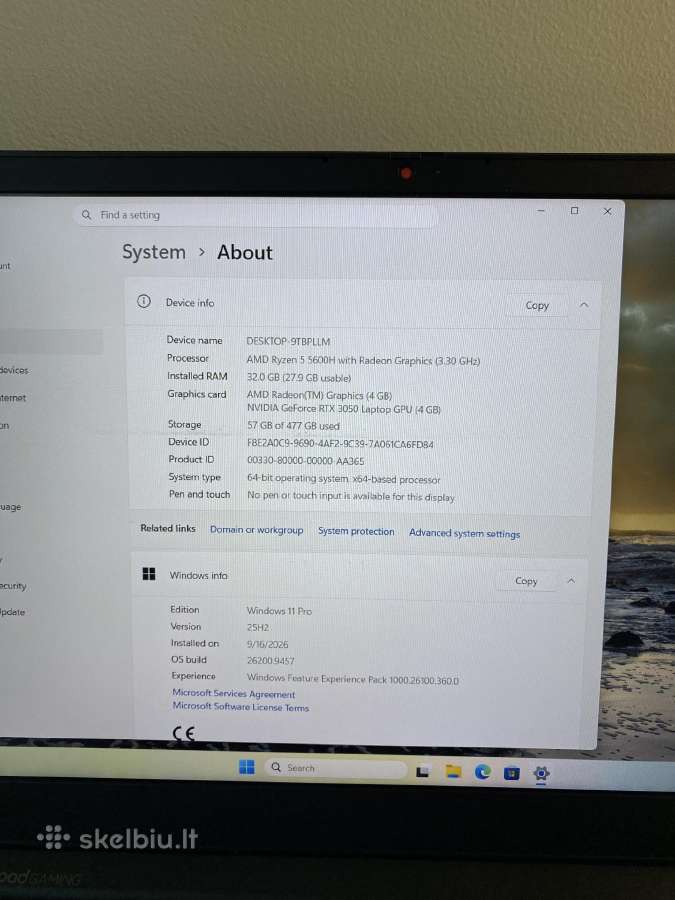Click the Settings gear on taskbar
Image resolution: width=675 pixels, height=900 pixels.
[x=541, y=774]
